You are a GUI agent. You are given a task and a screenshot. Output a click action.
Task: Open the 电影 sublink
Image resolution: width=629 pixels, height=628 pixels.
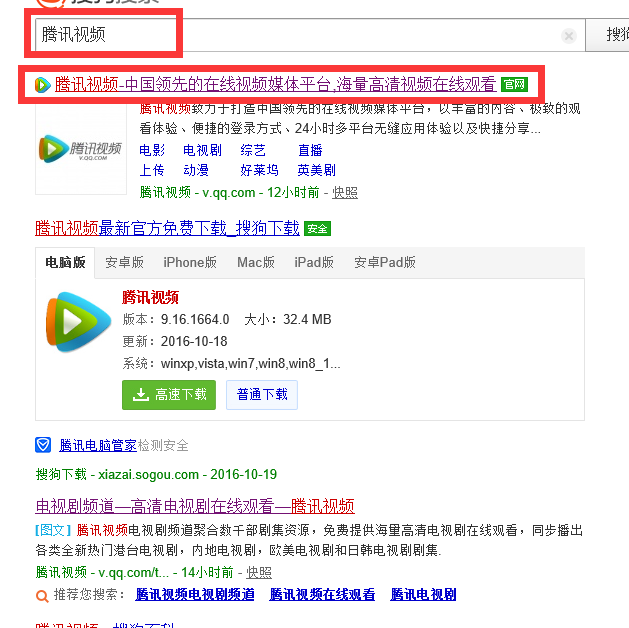pos(152,150)
